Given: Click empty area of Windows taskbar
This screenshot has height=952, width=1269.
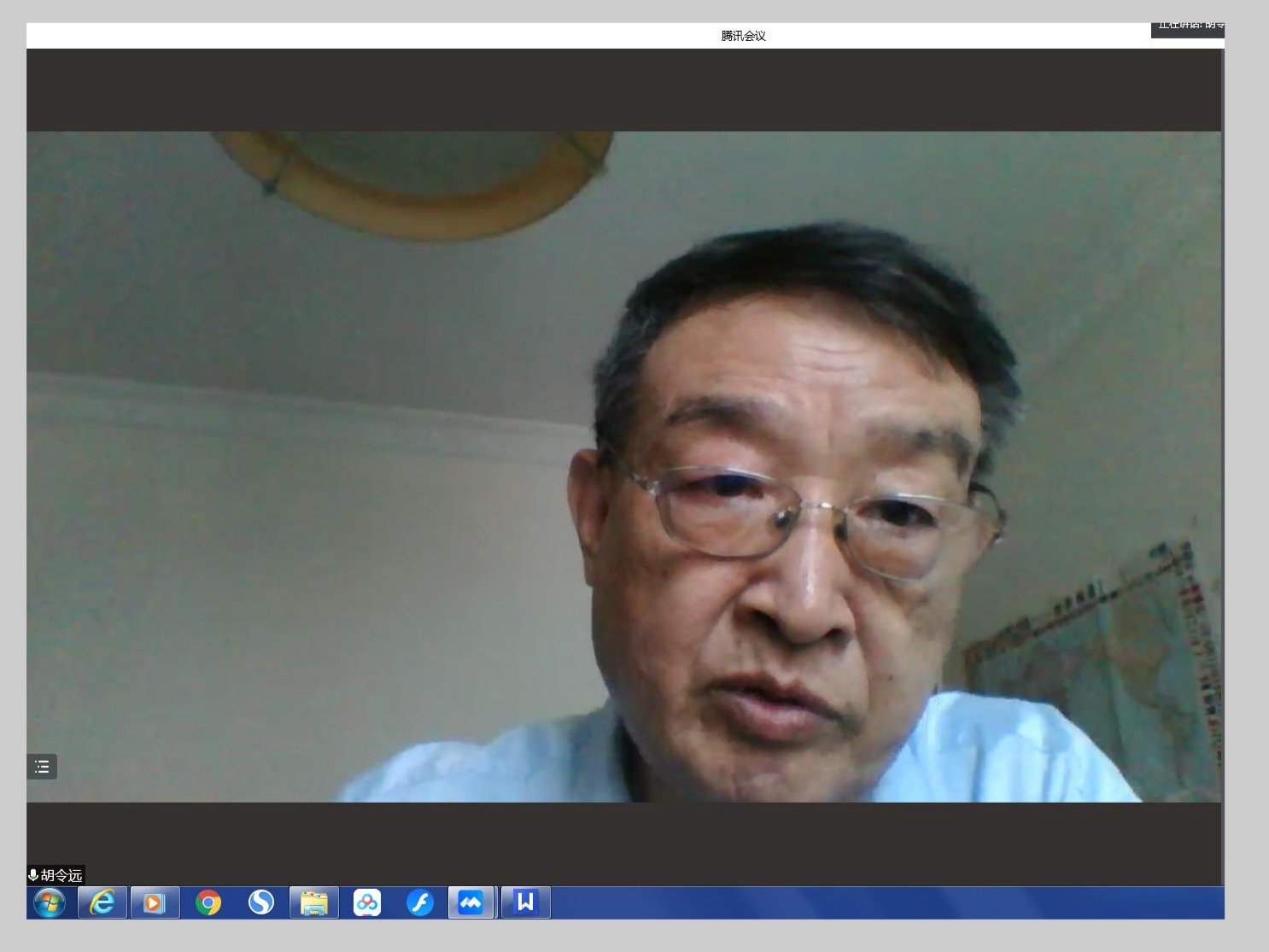Looking at the screenshot, I should point(854,902).
